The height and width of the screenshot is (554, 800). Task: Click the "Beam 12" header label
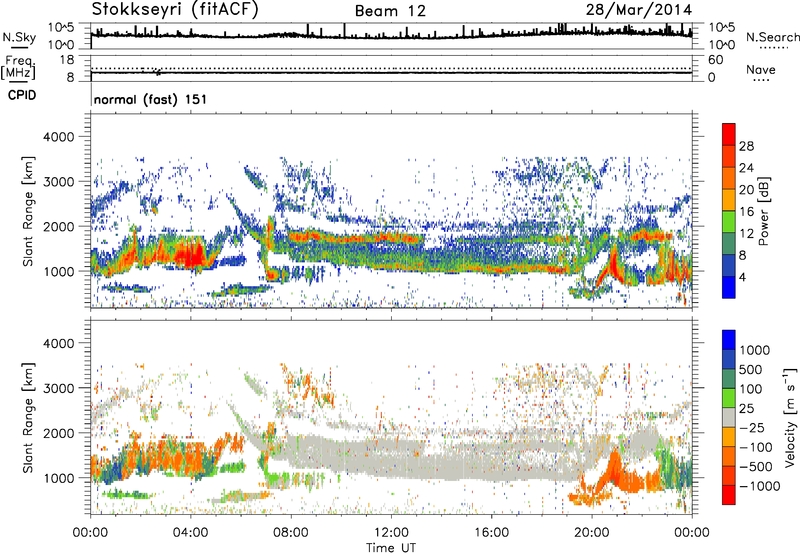(390, 11)
